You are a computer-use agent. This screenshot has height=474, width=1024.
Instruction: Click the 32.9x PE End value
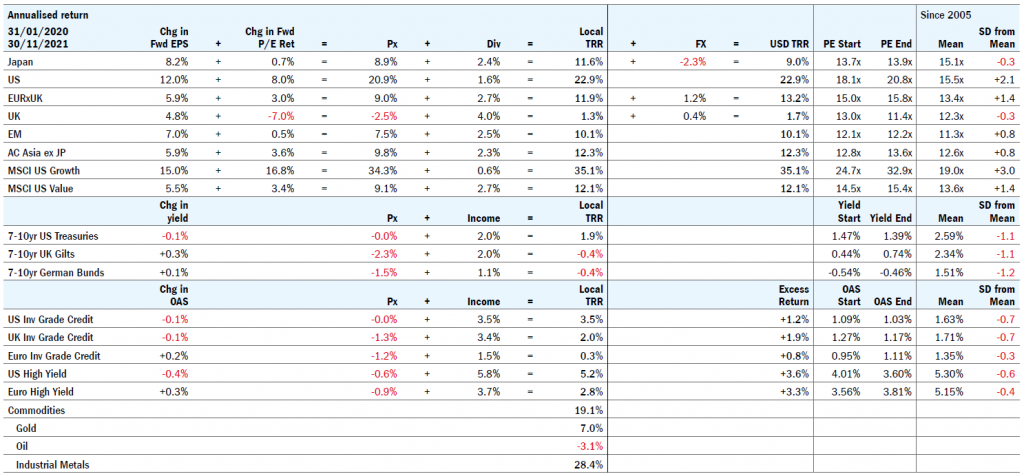pos(893,169)
